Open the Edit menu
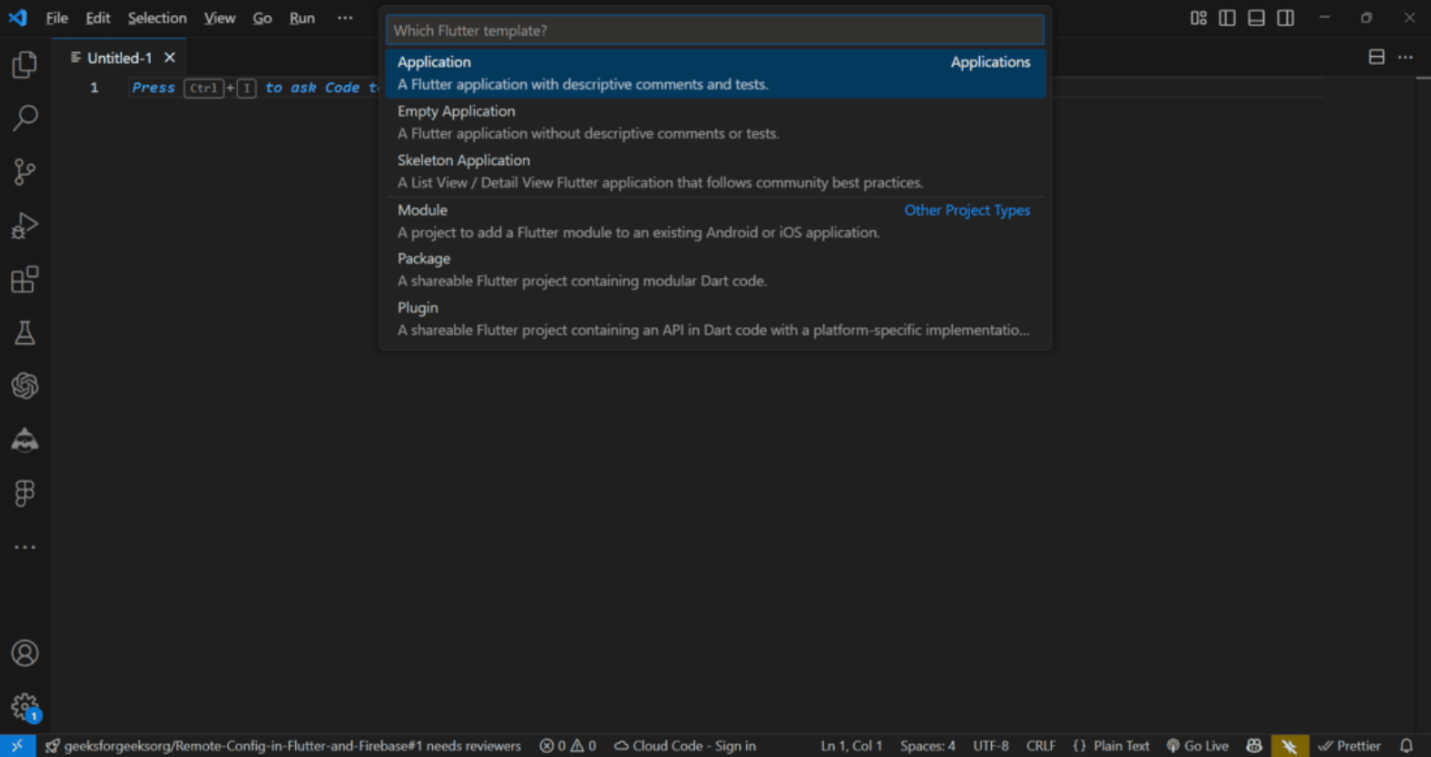The image size is (1431, 757). pos(98,18)
